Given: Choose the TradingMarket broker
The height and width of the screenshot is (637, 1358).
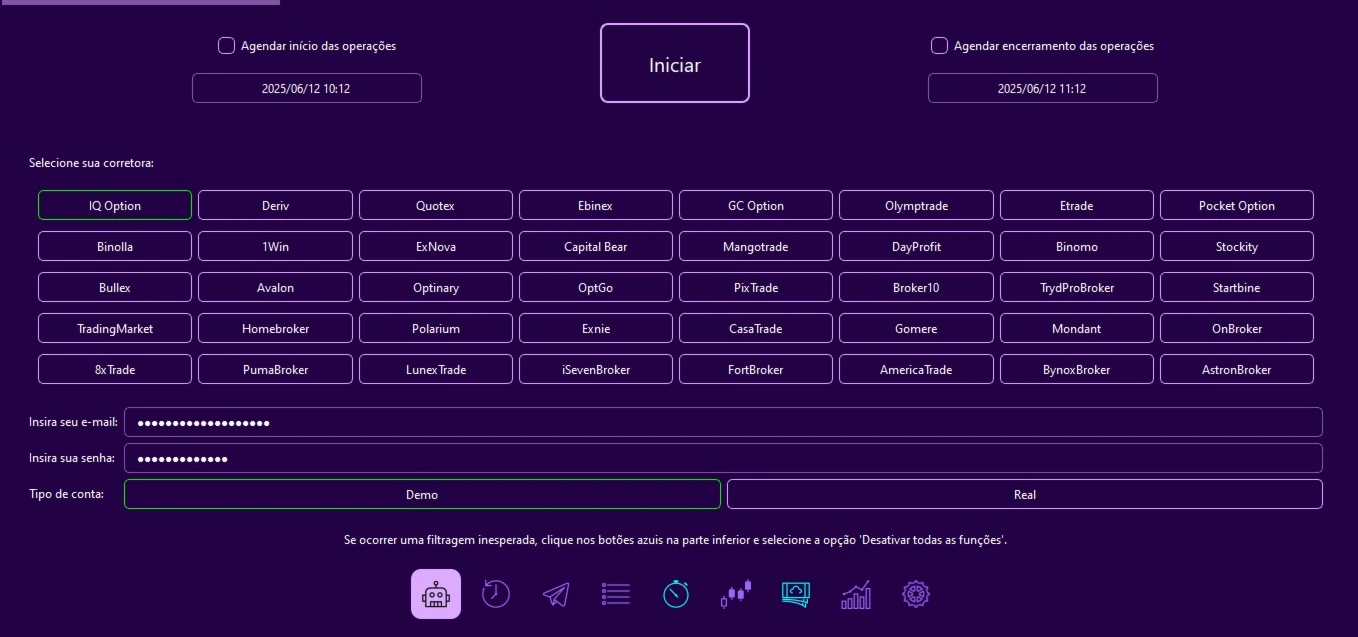Looking at the screenshot, I should click(115, 328).
